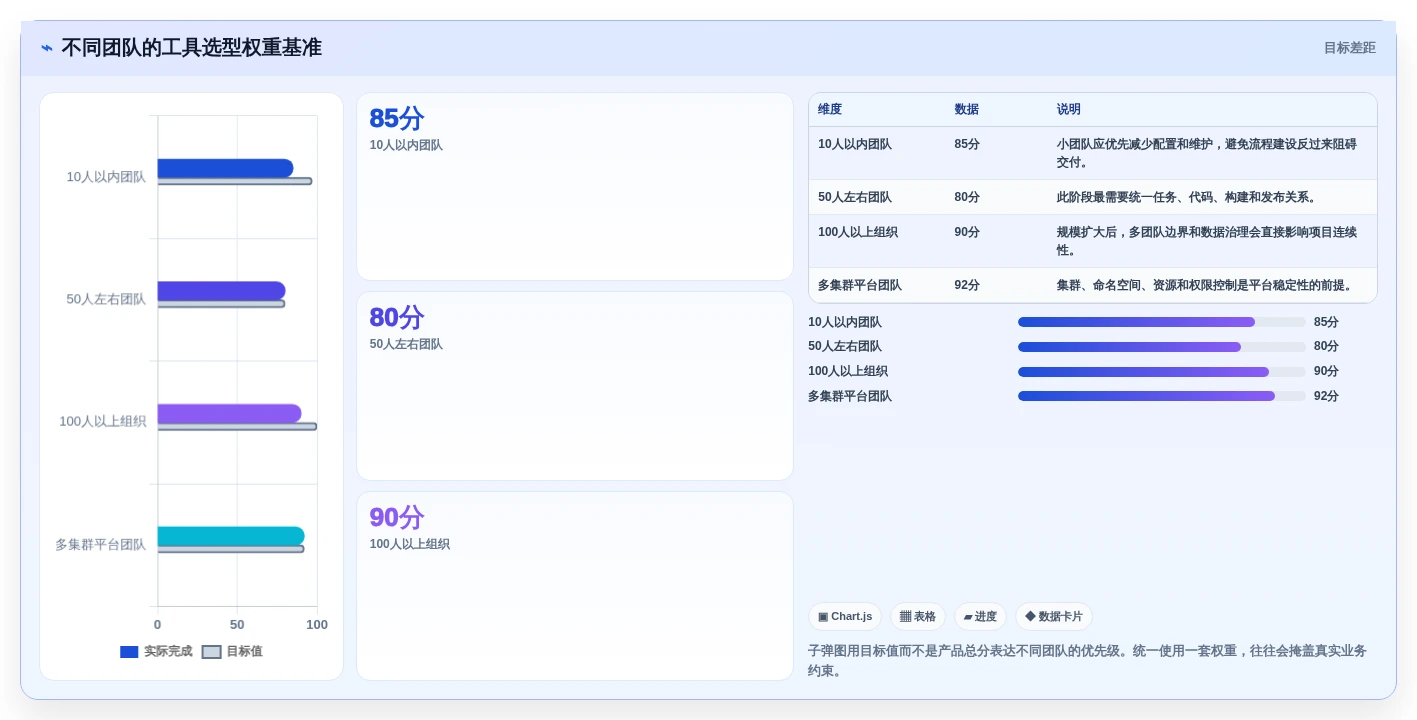
Task: Open the 90分 data card
Action: [x=575, y=586]
